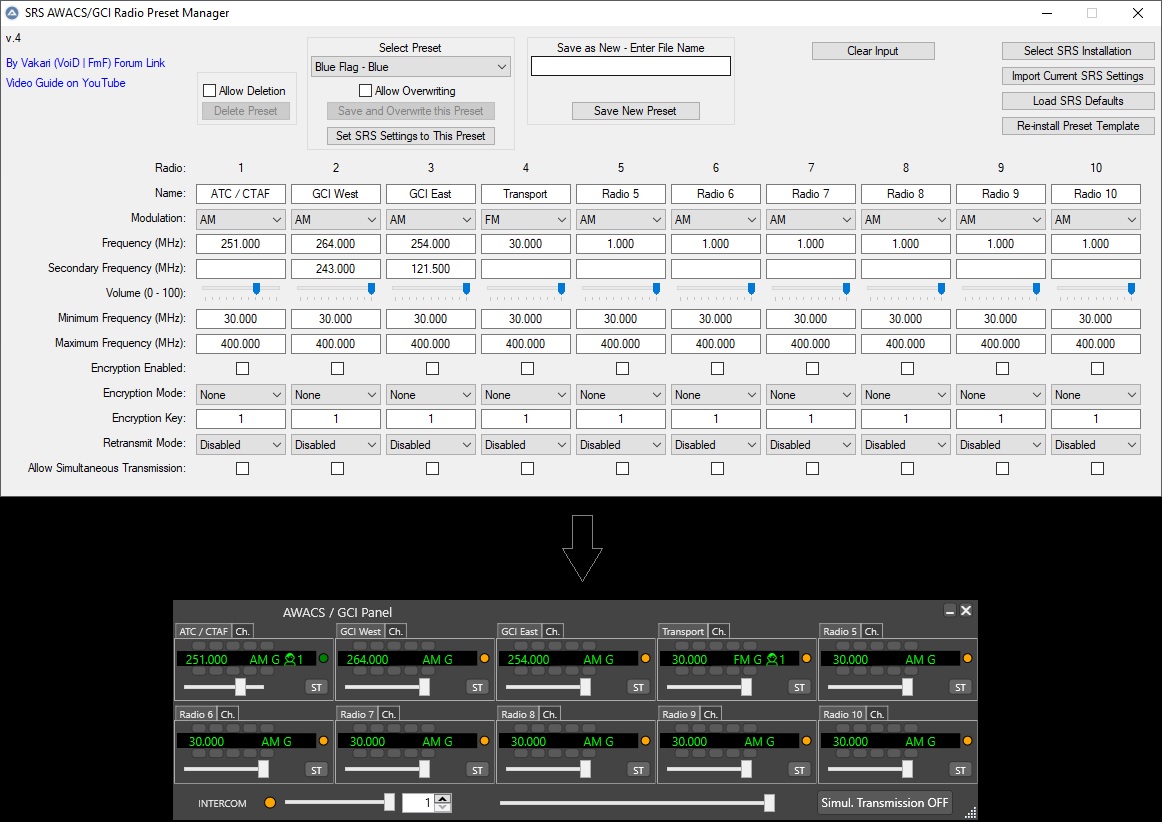Open Retransmit Mode dropdown for radio 10
Image resolution: width=1162 pixels, height=822 pixels.
1095,445
